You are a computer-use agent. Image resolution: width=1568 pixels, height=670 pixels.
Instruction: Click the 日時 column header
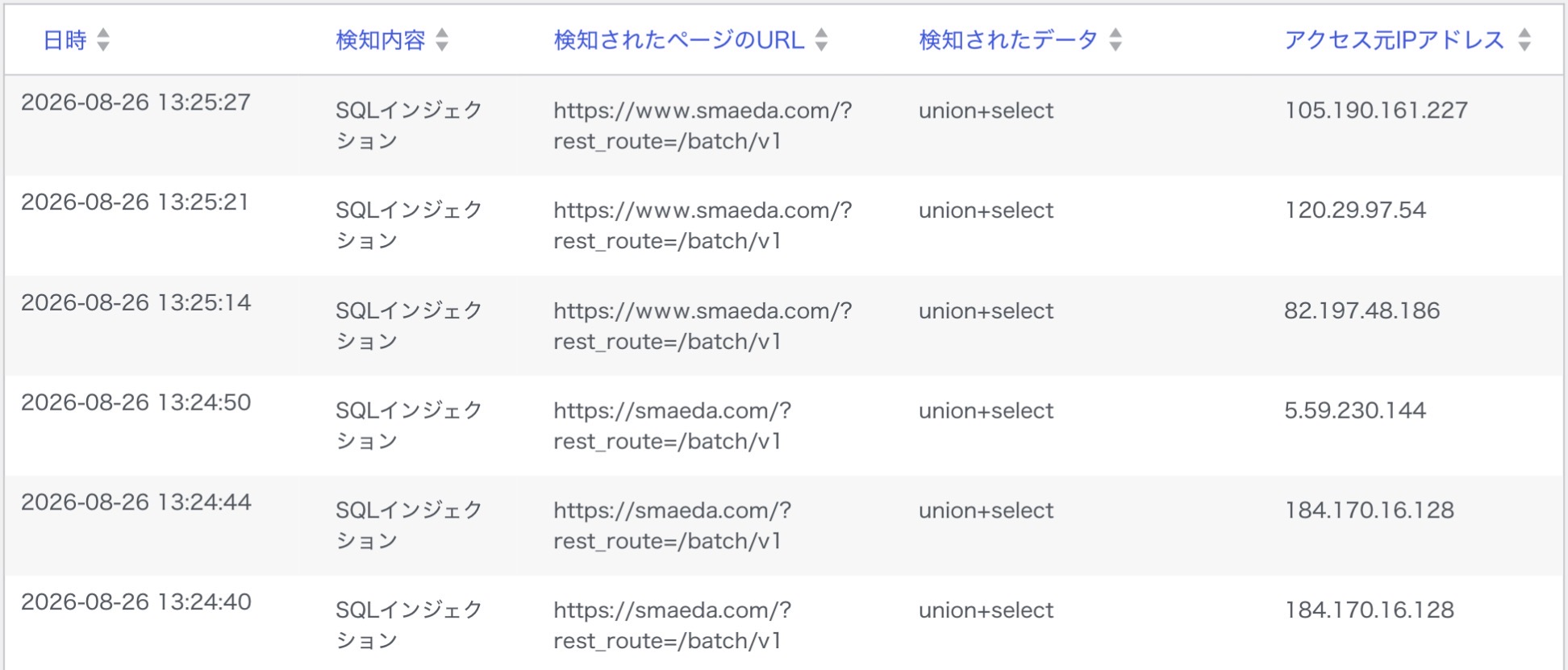[x=65, y=40]
